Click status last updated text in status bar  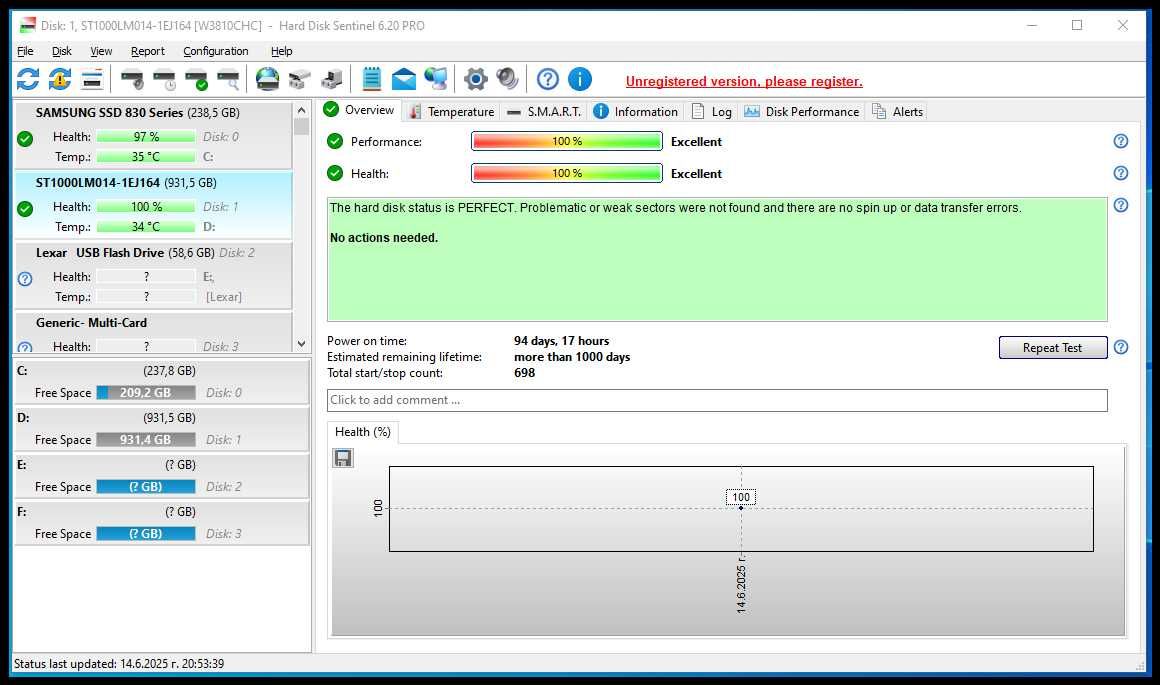coord(118,664)
